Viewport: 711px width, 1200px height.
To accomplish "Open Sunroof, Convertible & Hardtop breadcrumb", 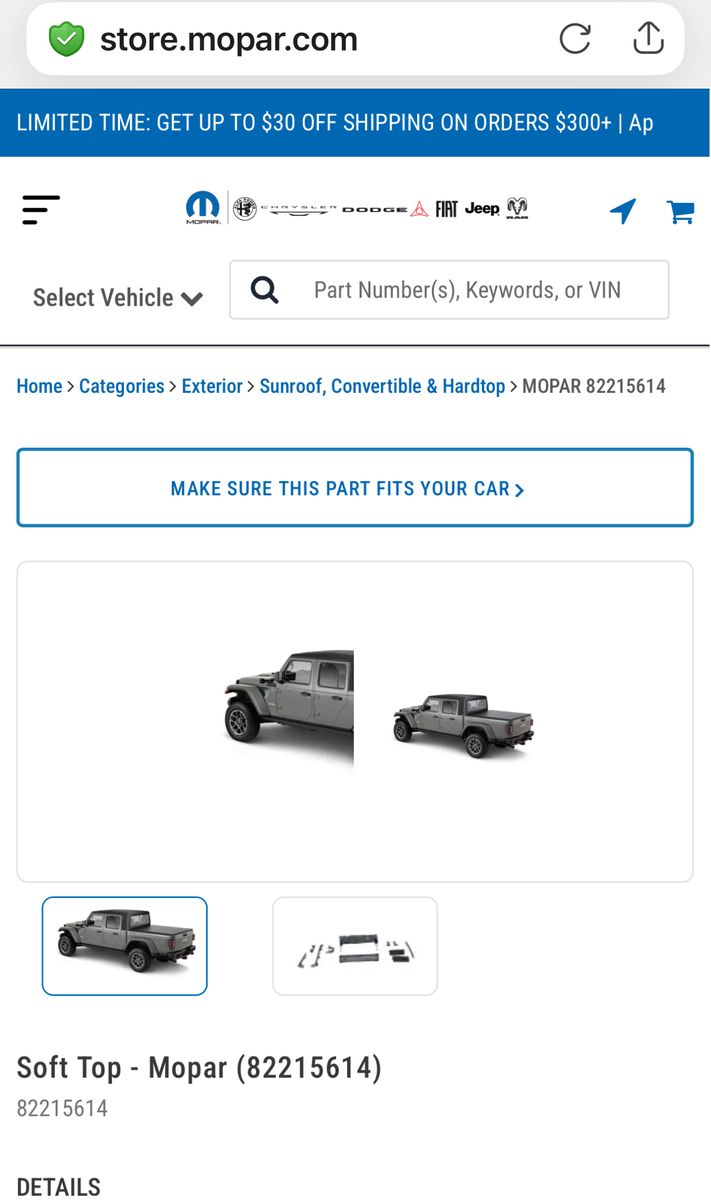I will coord(382,386).
